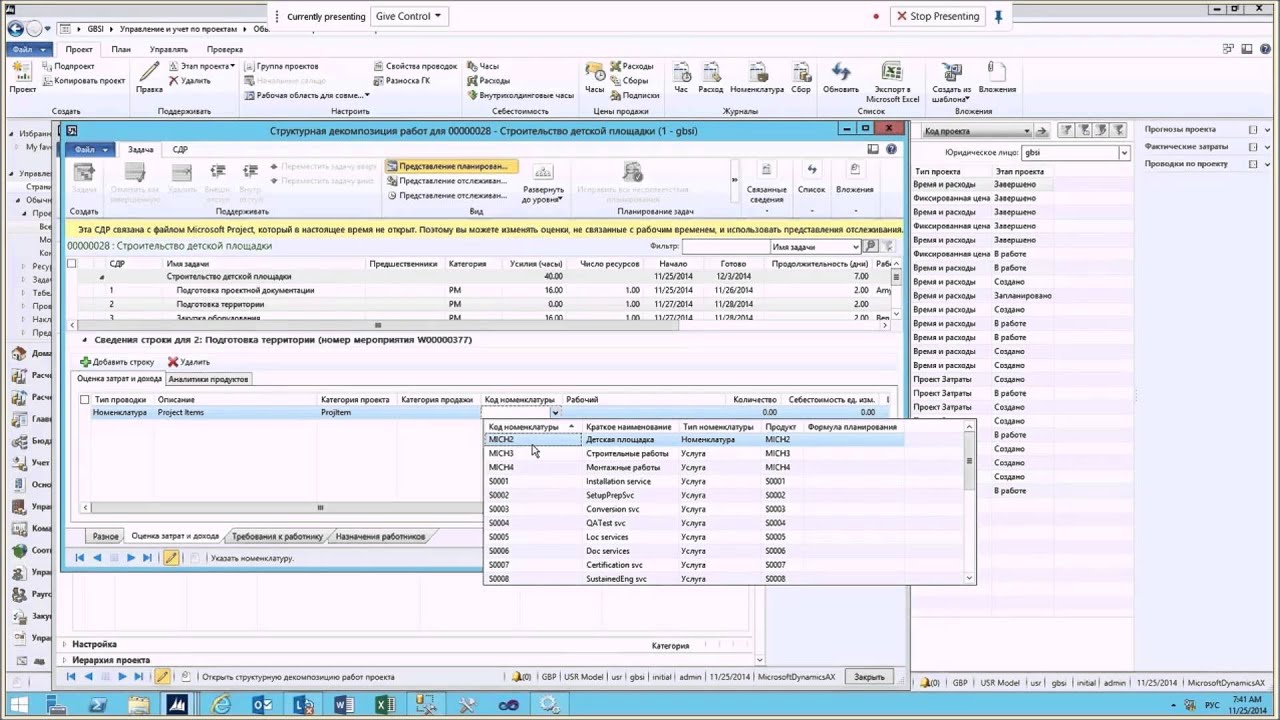
Task: Click the item lookup vertical scrollbar
Action: [x=969, y=501]
